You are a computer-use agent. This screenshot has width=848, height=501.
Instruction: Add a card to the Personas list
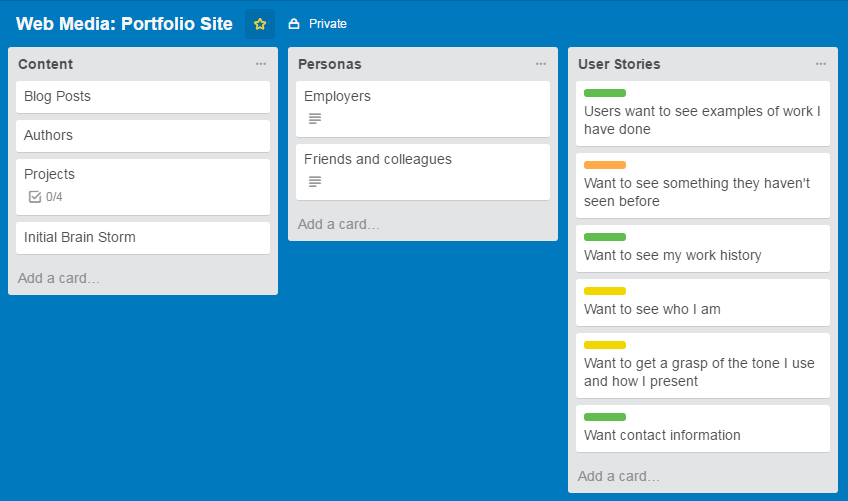click(340, 224)
